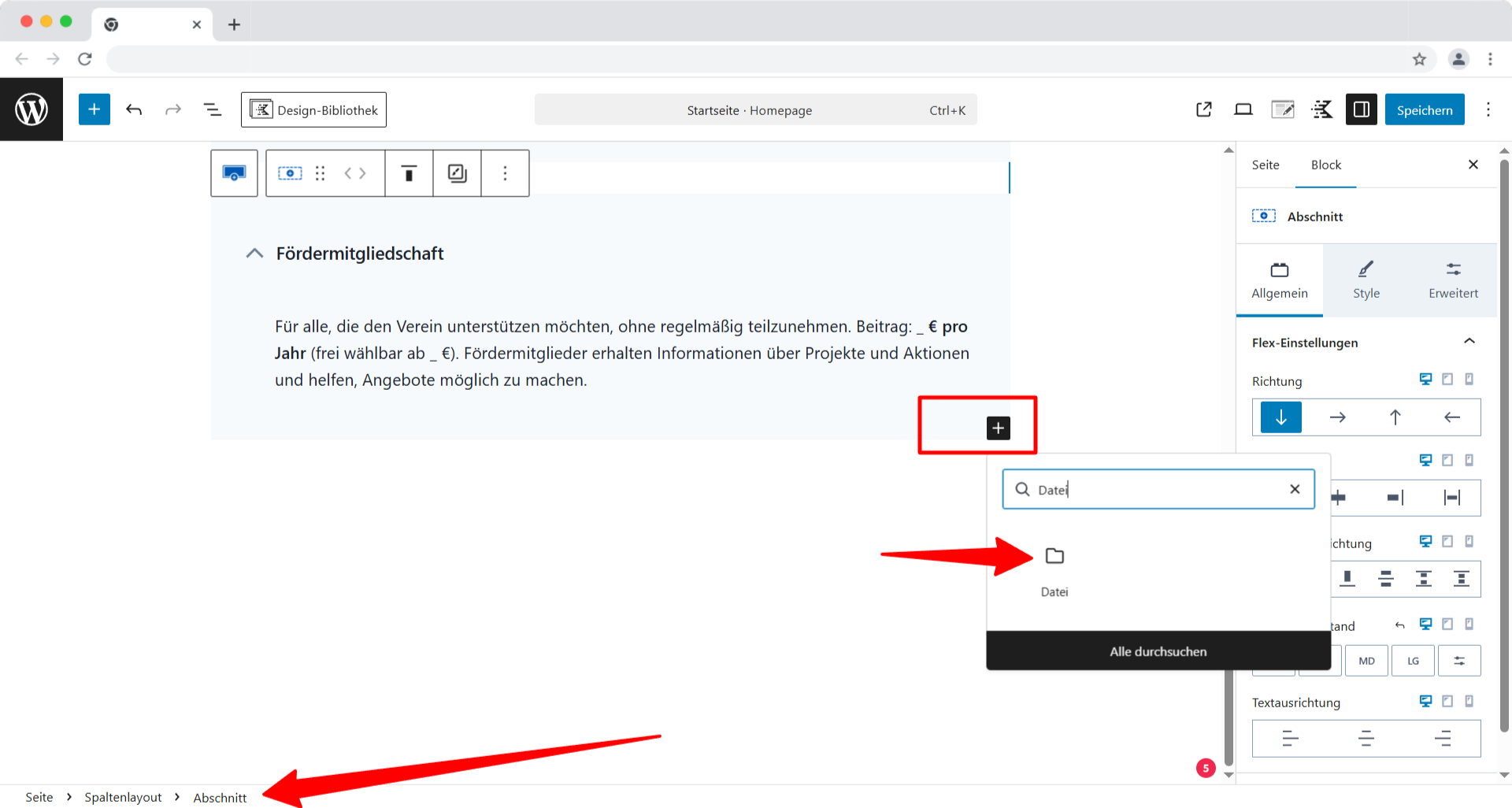
Task: Select the MD spacing option
Action: coord(1366,660)
